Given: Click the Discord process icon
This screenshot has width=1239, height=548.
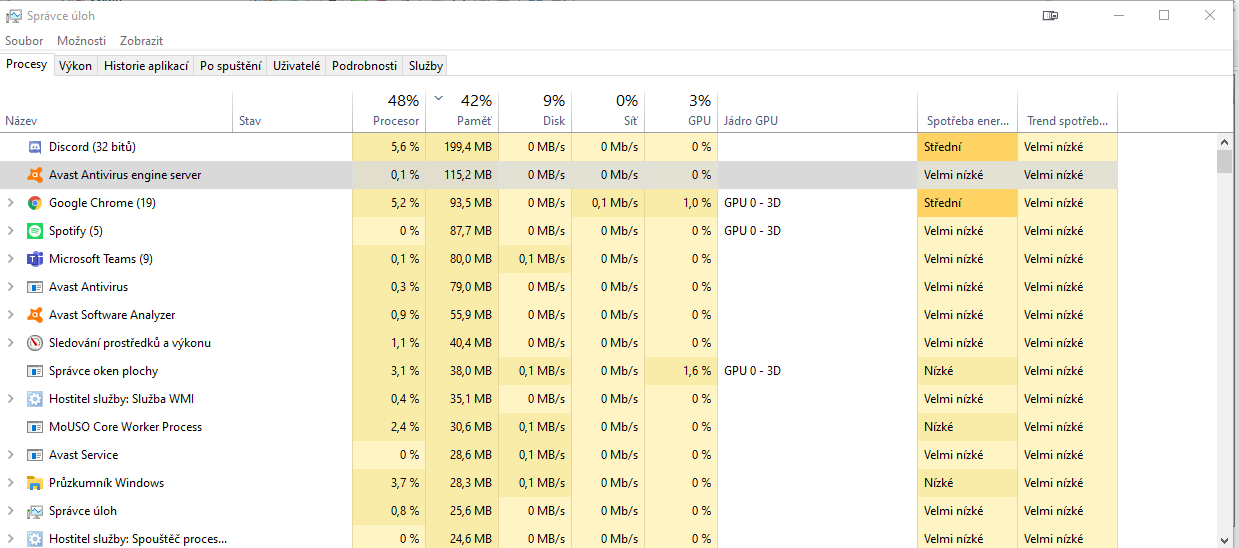Looking at the screenshot, I should [x=34, y=147].
